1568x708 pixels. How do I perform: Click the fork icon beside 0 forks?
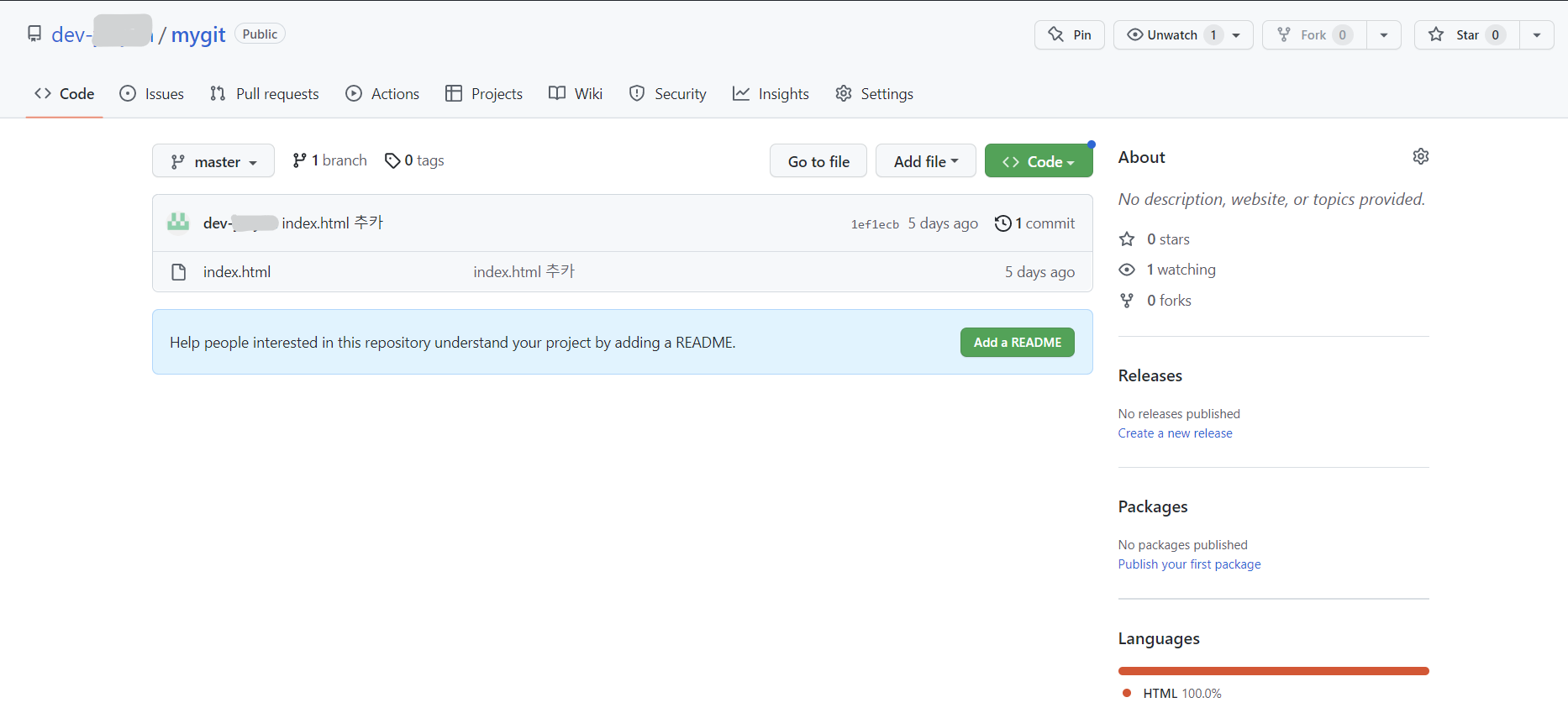pos(1127,301)
